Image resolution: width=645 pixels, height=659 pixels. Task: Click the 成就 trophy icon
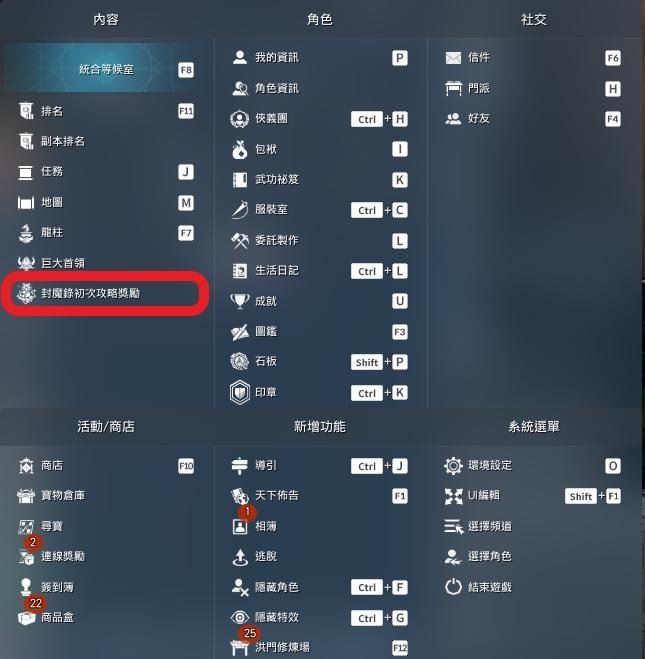240,301
